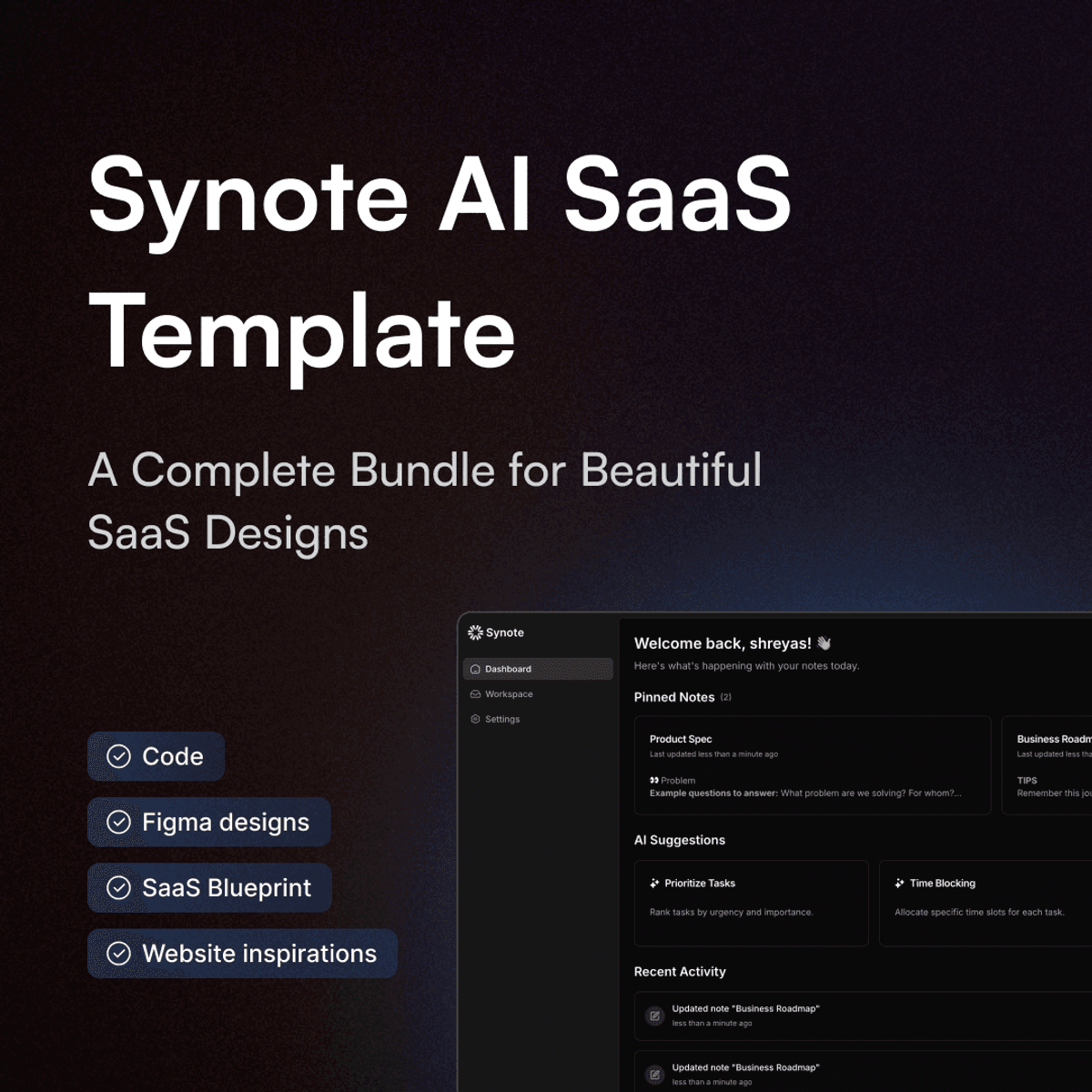Click the Dashboard home icon in sidebar
This screenshot has width=1092, height=1092.
(x=475, y=669)
